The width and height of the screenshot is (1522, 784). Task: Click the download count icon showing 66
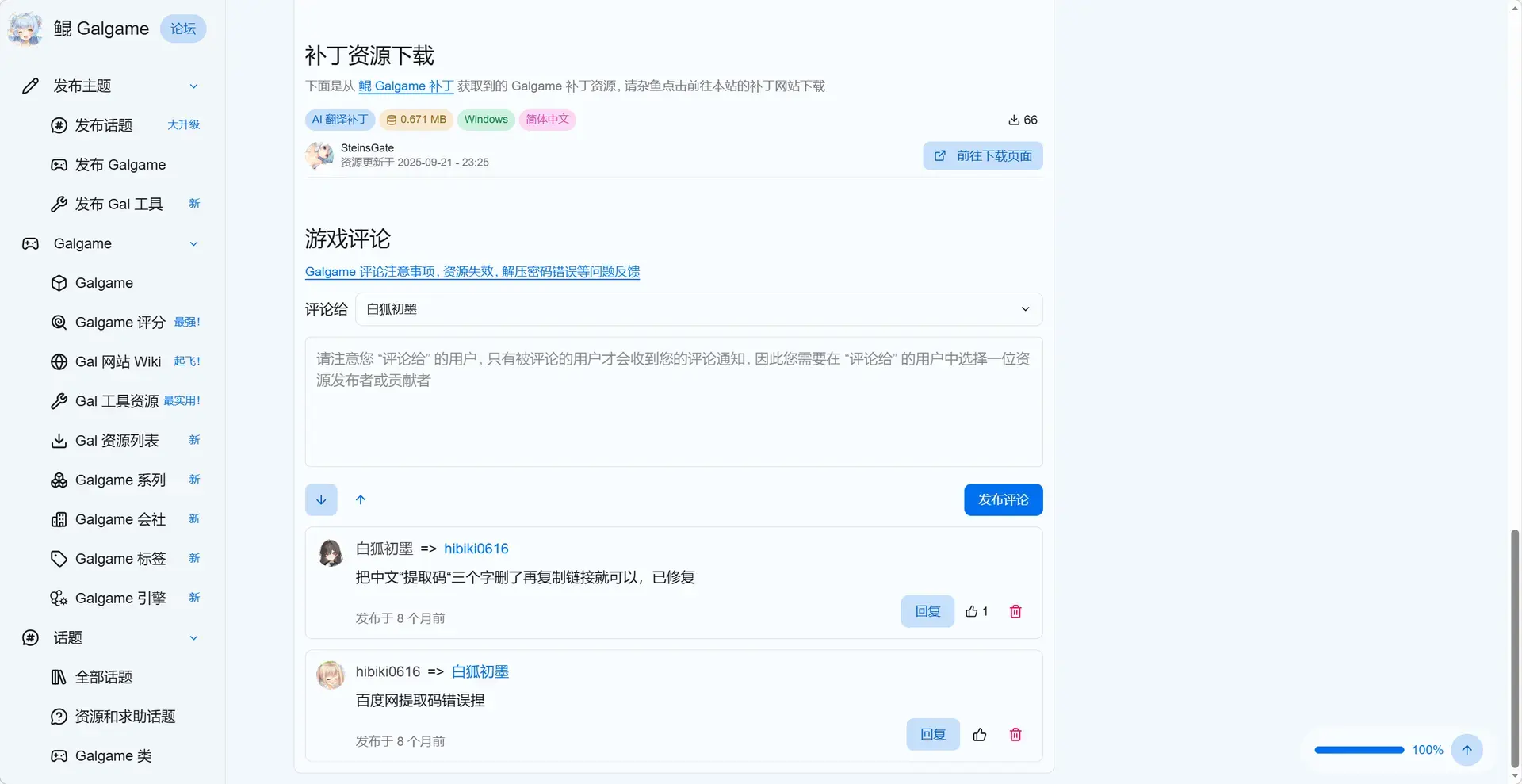click(1014, 120)
